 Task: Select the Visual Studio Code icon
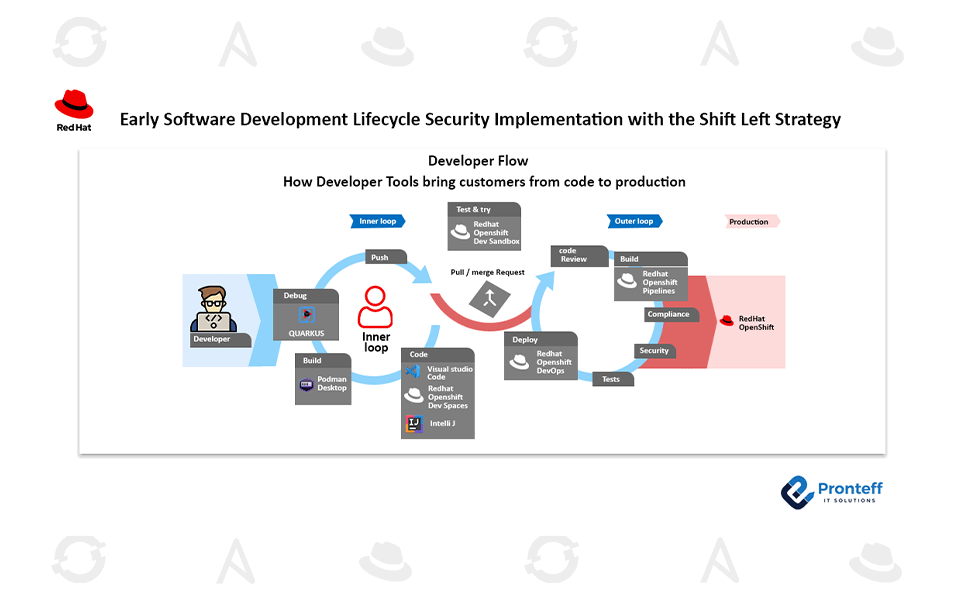point(413,372)
